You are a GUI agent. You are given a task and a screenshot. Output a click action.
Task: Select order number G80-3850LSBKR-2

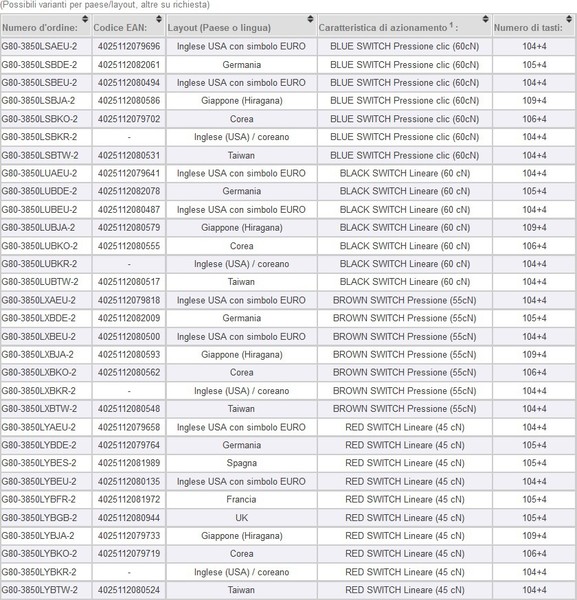(39, 137)
